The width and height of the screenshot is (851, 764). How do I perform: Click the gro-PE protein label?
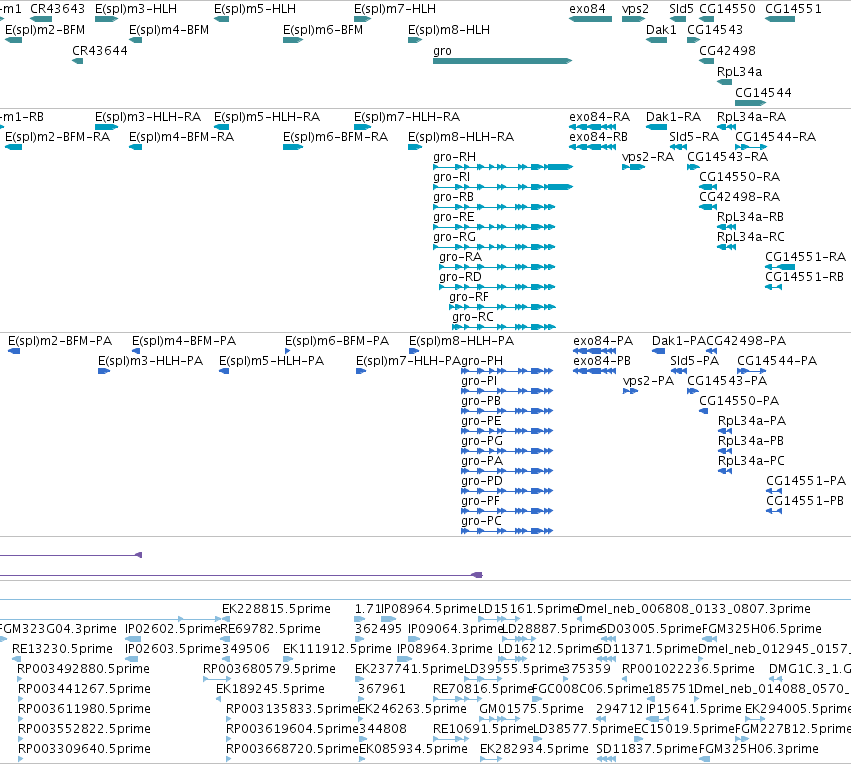[481, 421]
